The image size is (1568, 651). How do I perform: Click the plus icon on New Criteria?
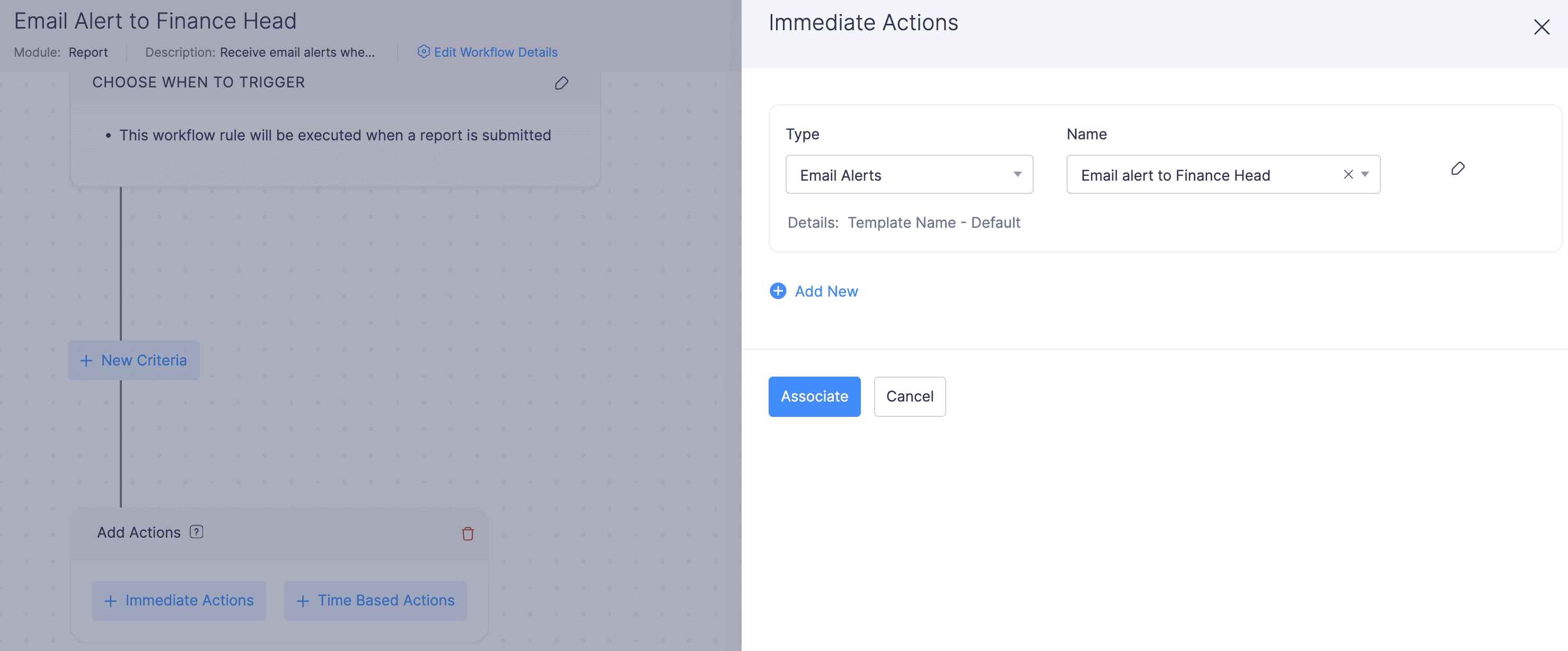86,360
